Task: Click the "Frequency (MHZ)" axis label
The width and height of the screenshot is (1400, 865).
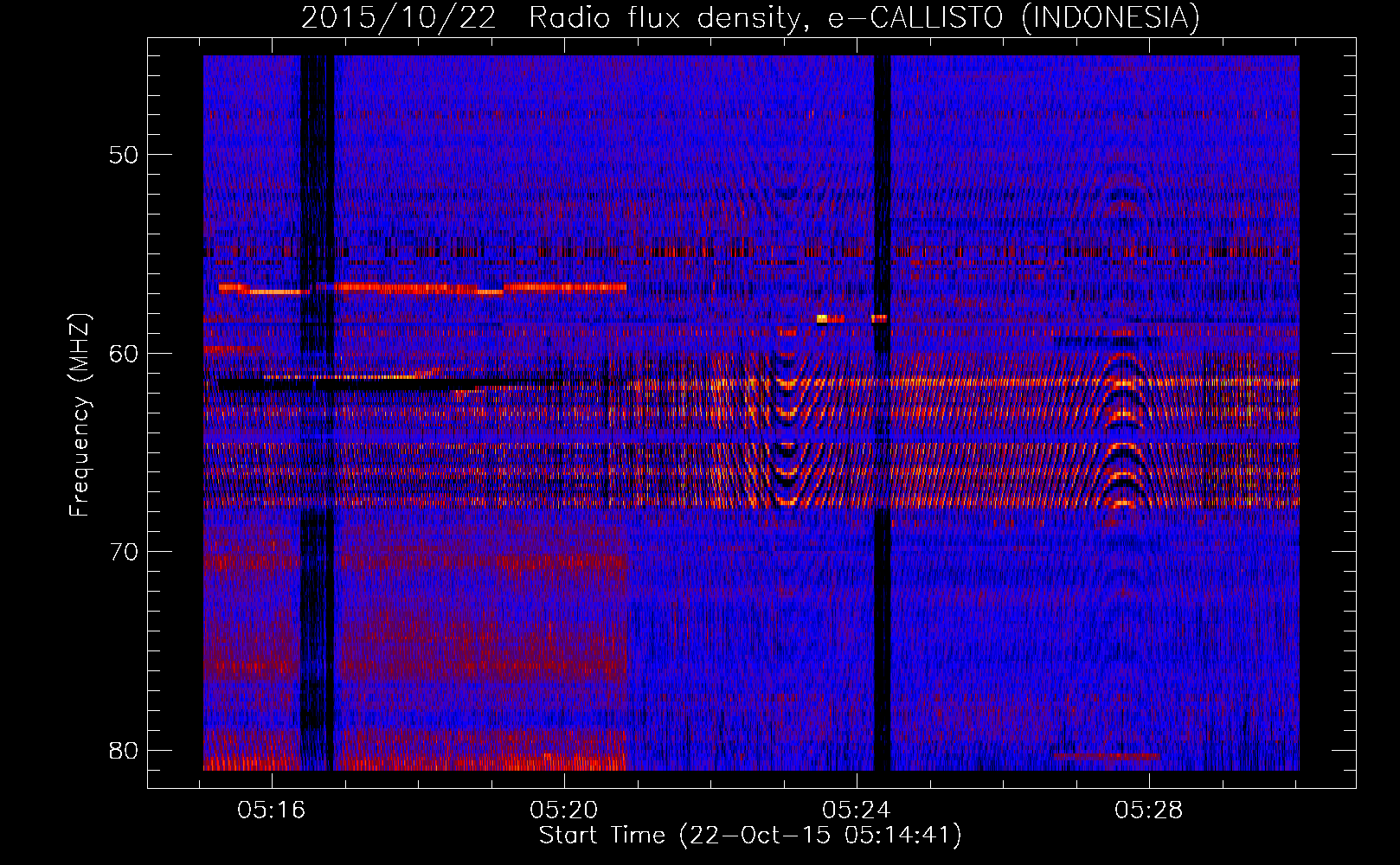Action: [79, 415]
